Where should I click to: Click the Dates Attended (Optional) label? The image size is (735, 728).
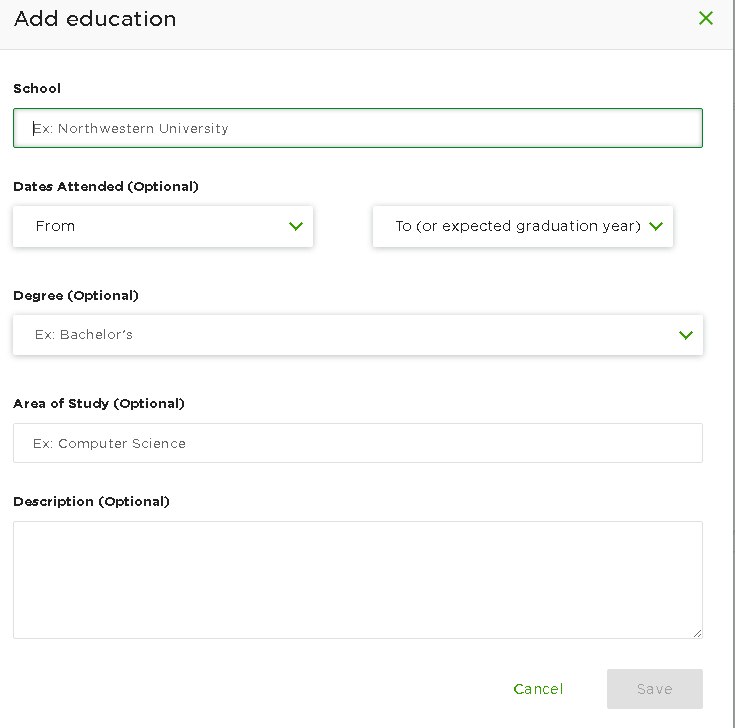click(x=106, y=187)
